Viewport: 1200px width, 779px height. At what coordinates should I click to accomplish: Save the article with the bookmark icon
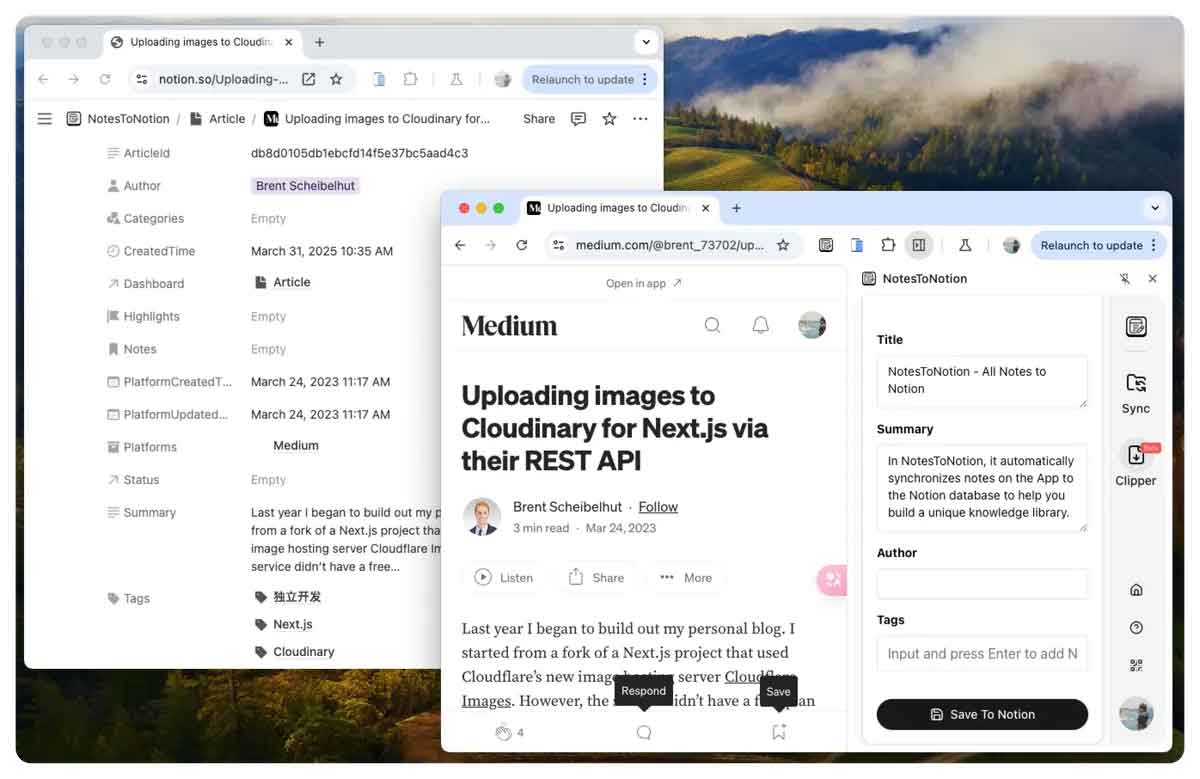coord(778,732)
